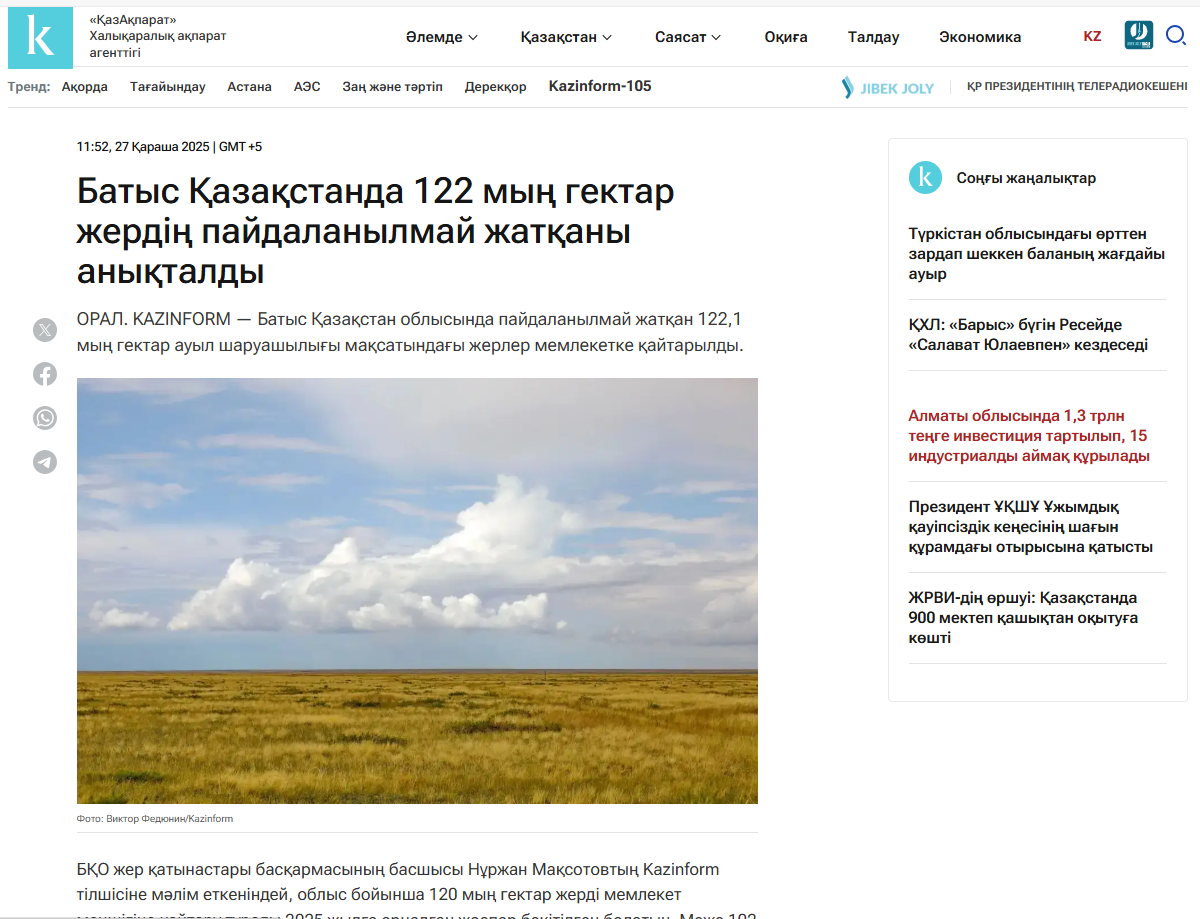The height and width of the screenshot is (919, 1200).
Task: Share the article via Telegram icon
Action: (44, 462)
